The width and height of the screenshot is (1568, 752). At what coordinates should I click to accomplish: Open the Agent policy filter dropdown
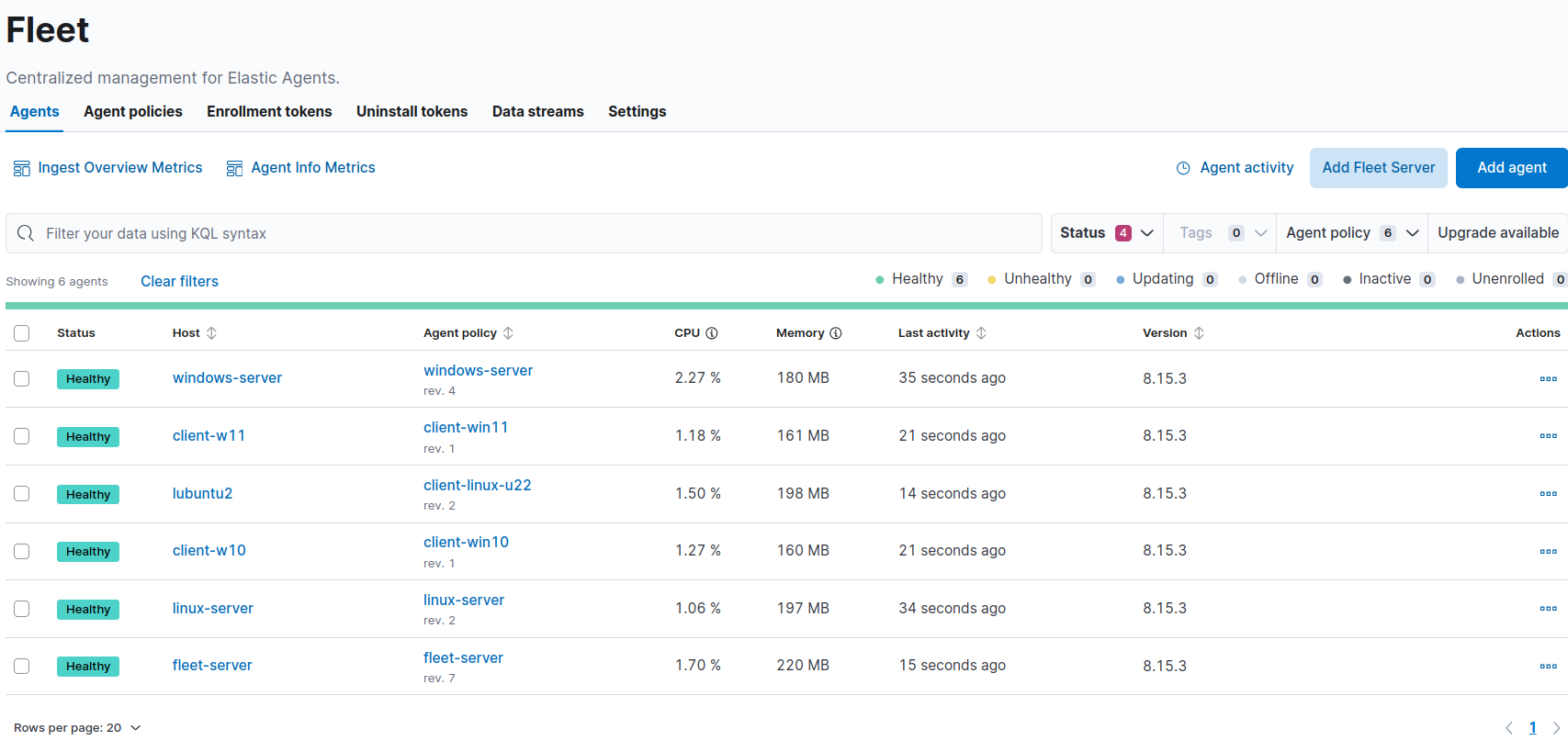coord(1351,233)
